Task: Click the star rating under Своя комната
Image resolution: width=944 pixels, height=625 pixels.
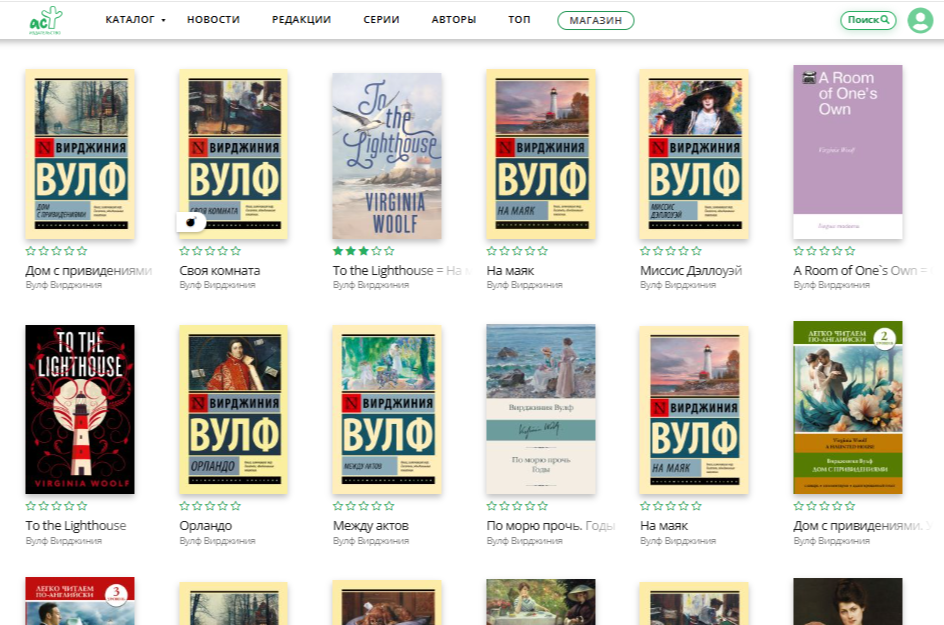Action: [210, 251]
